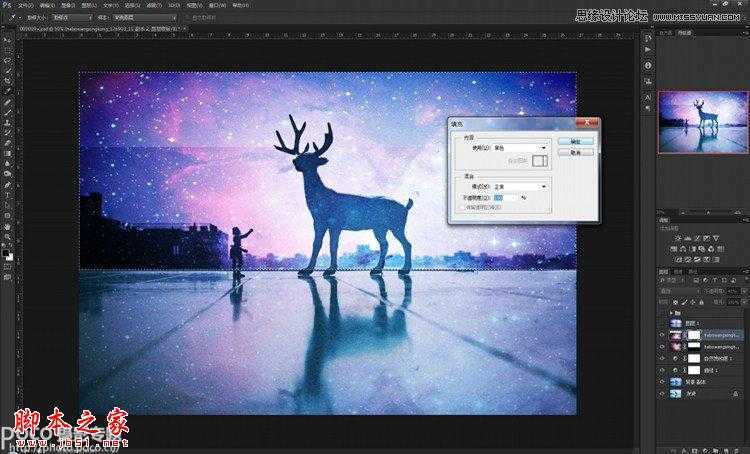The width and height of the screenshot is (750, 454).
Task: Click the OK button in Fill dialog
Action: click(x=576, y=141)
